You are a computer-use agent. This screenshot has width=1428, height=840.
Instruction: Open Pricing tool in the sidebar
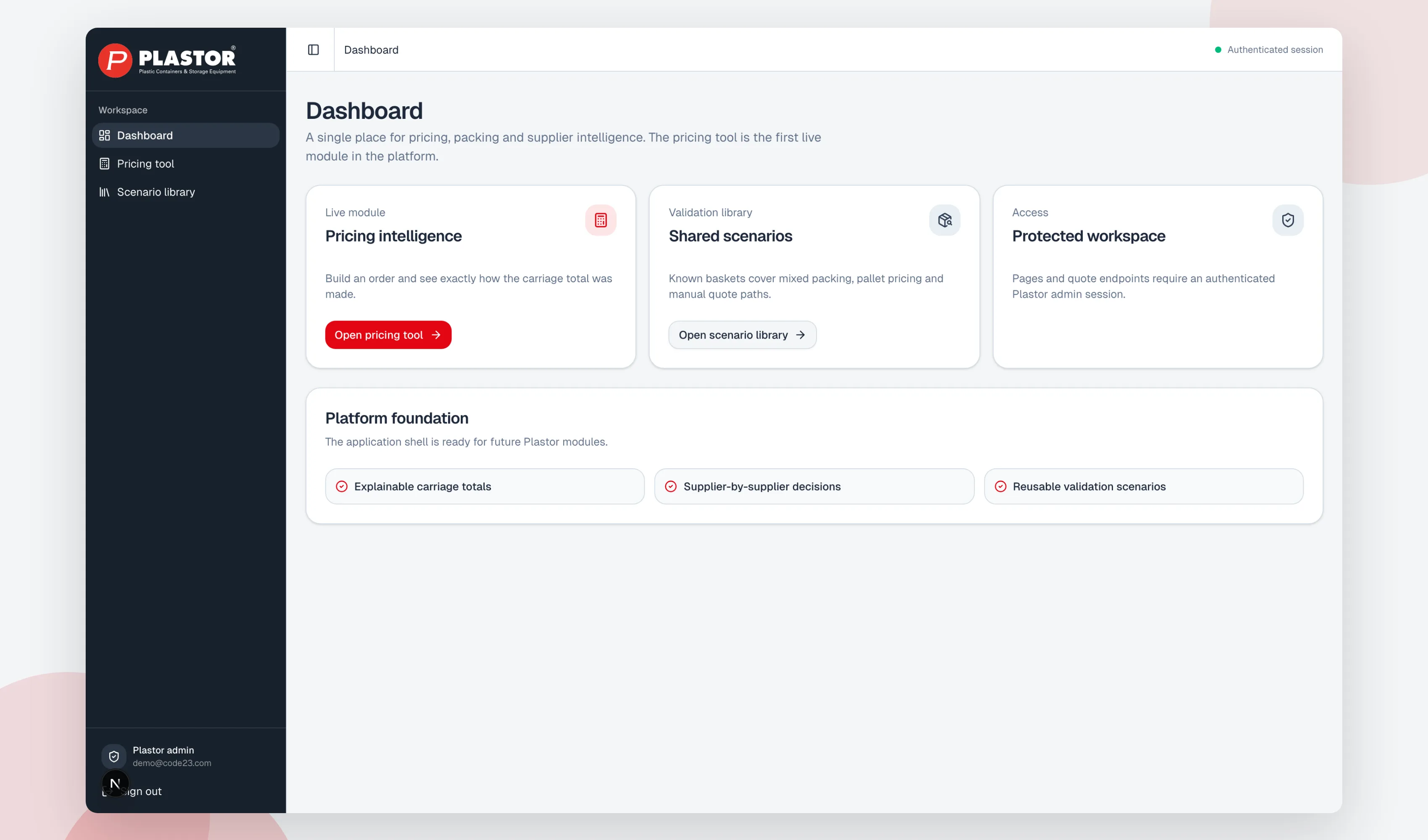click(x=185, y=164)
